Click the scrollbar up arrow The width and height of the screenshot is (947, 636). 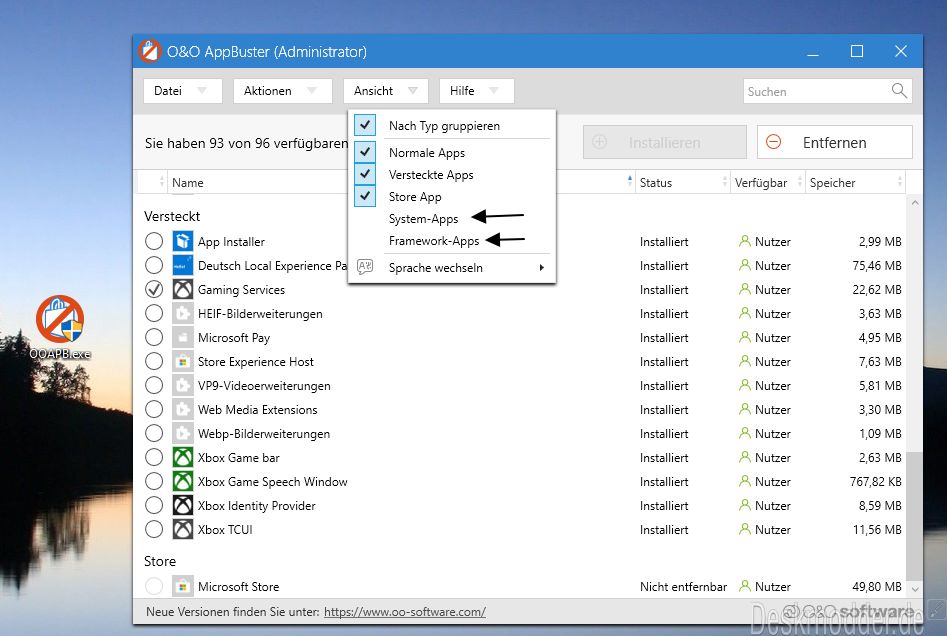(914, 203)
